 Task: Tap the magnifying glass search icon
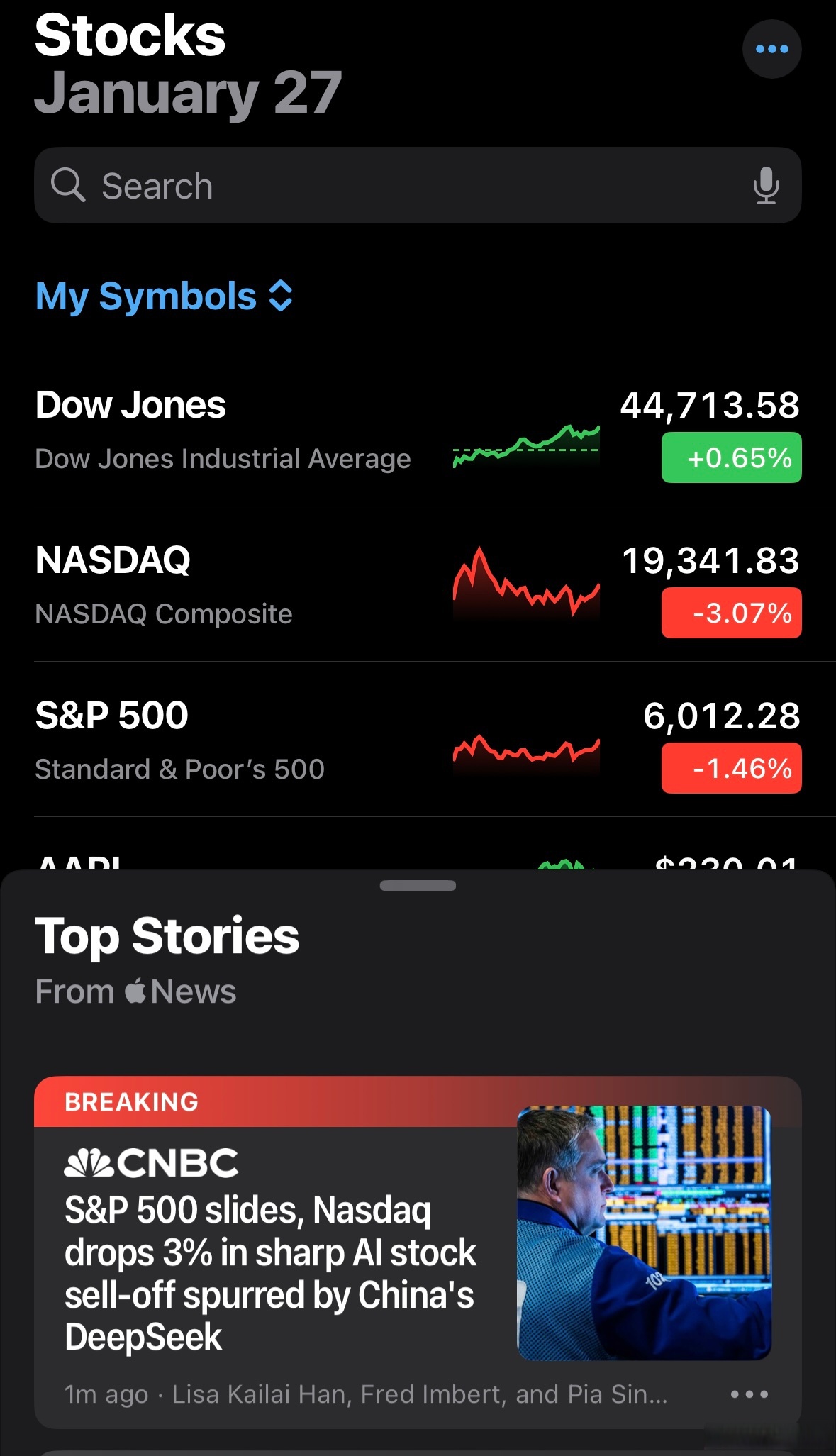pos(68,186)
